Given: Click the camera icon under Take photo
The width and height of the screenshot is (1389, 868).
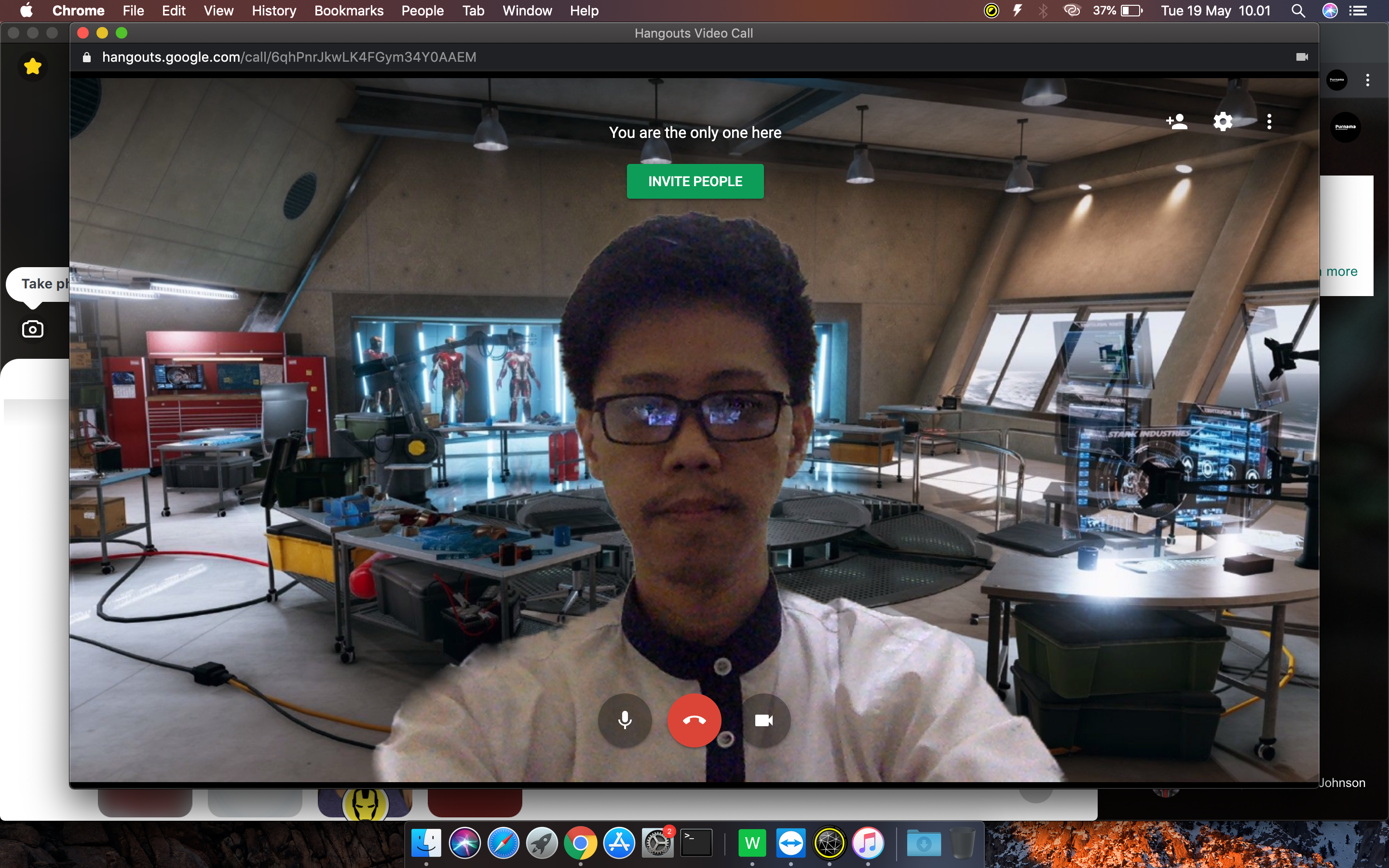Looking at the screenshot, I should tap(33, 329).
